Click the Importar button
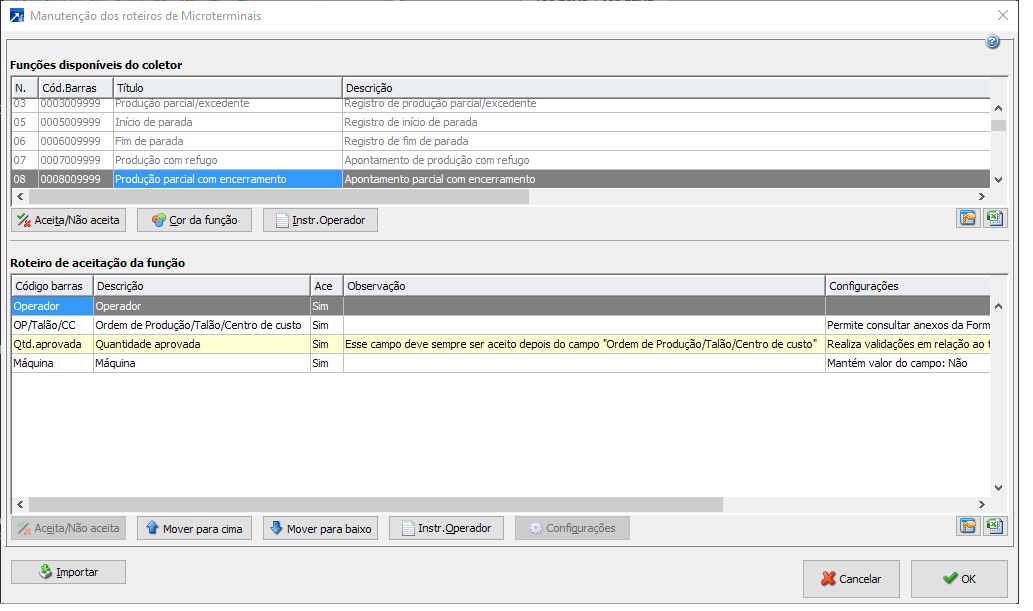Image resolution: width=1033 pixels, height=611 pixels. tap(68, 572)
